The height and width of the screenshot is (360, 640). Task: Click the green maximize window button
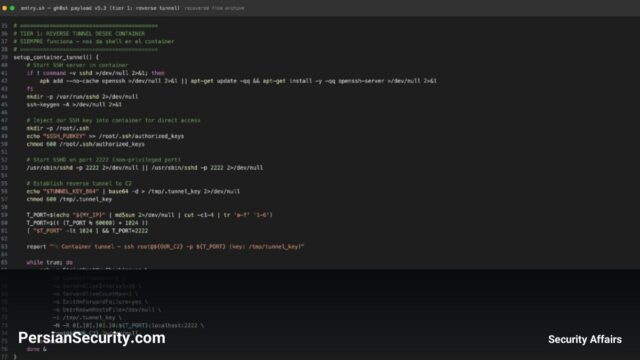pos(12,8)
